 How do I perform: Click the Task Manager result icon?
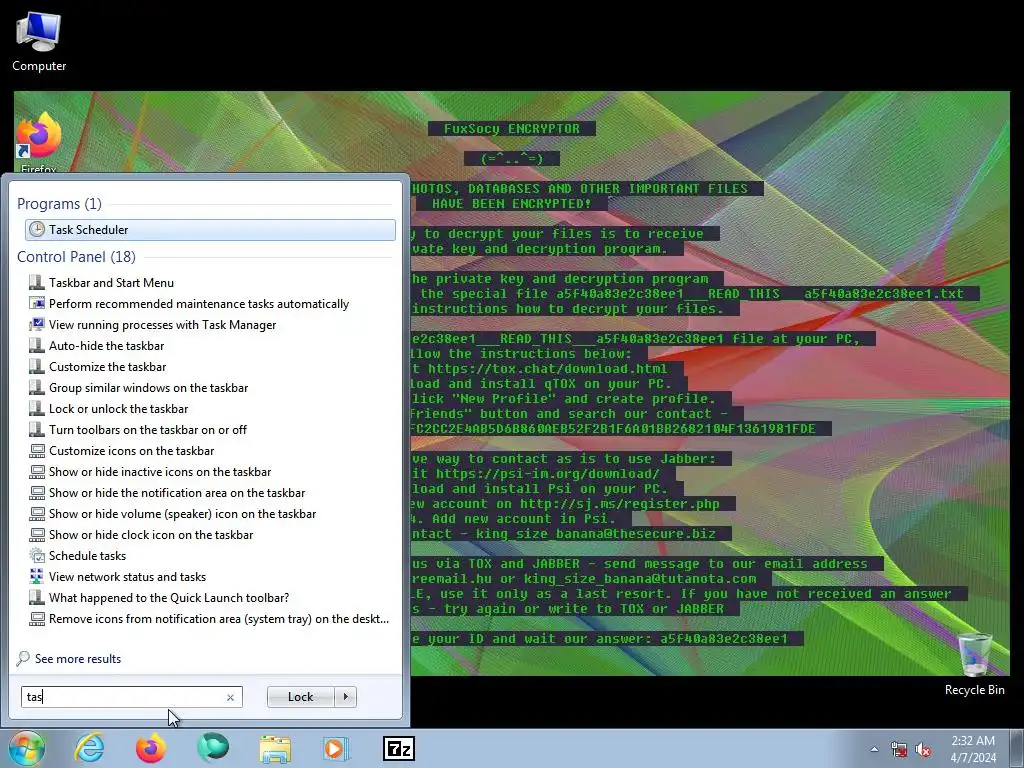37,325
